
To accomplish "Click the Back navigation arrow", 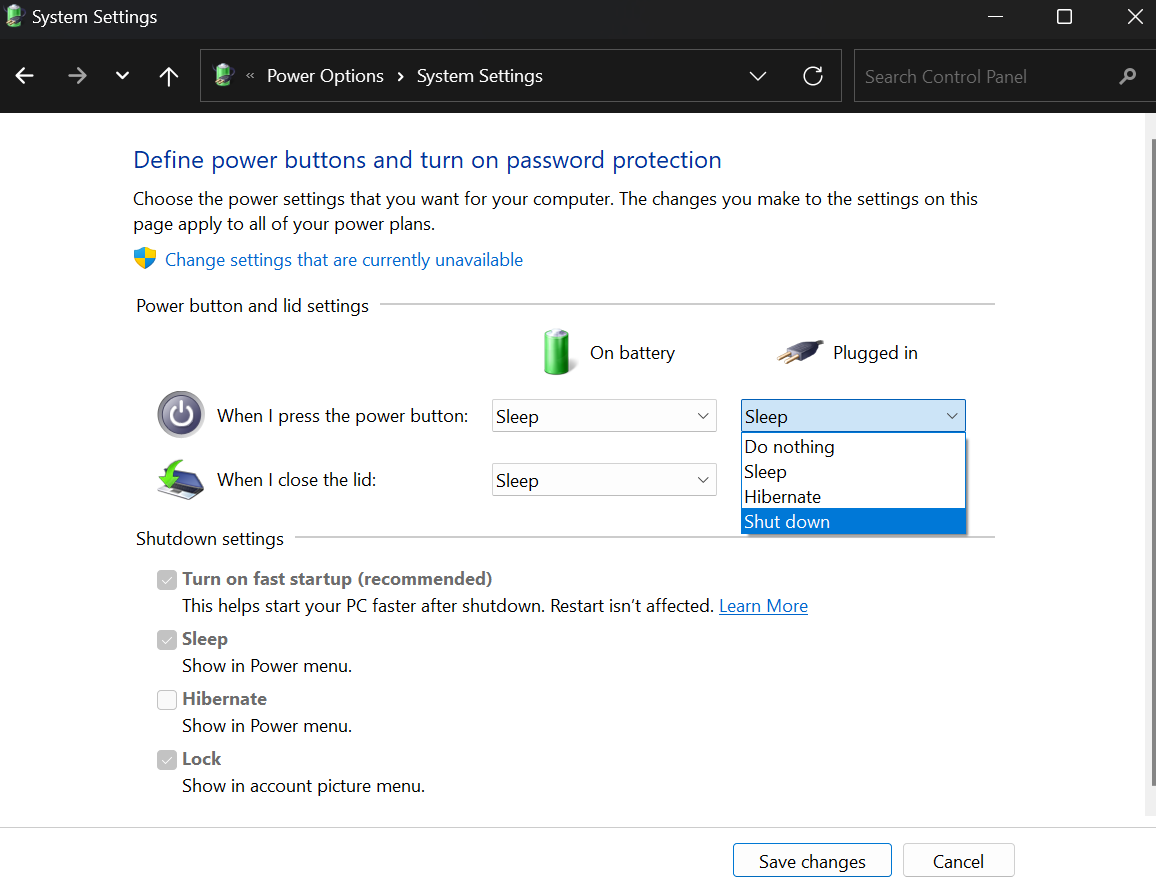I will (x=25, y=76).
